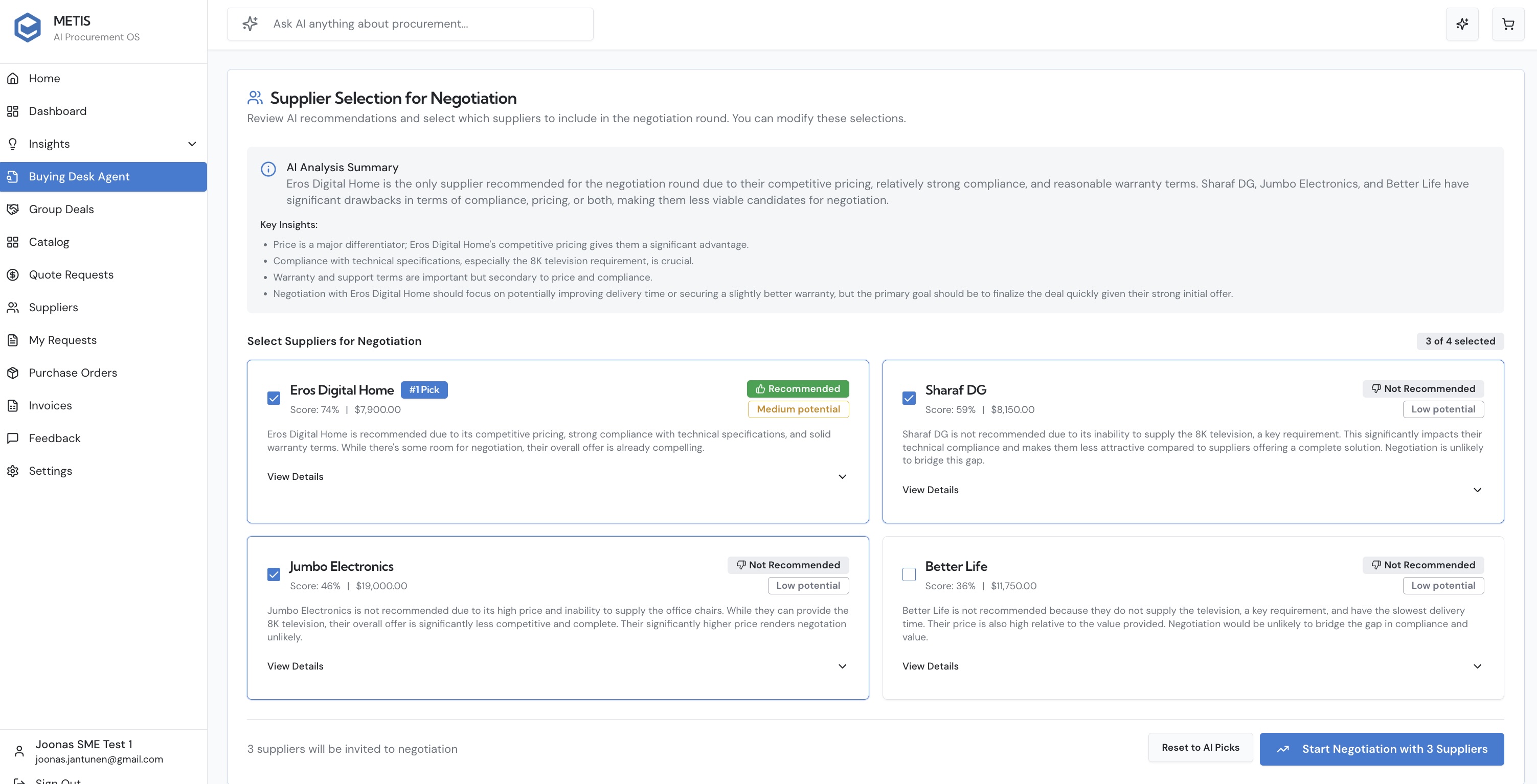The height and width of the screenshot is (784, 1537).
Task: Deselect the Jumbo Electronics checkbox
Action: tap(274, 575)
